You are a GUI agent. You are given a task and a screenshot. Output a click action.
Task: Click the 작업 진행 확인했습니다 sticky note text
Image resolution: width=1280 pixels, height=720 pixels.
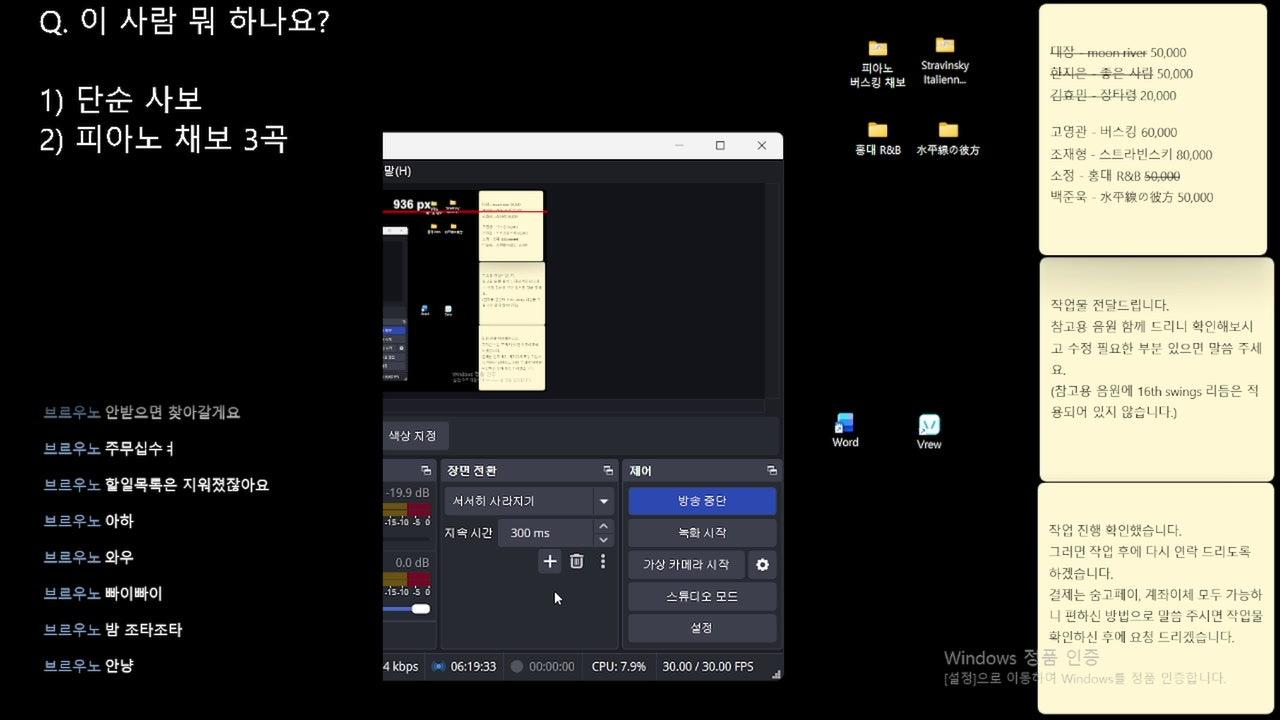click(1115, 530)
